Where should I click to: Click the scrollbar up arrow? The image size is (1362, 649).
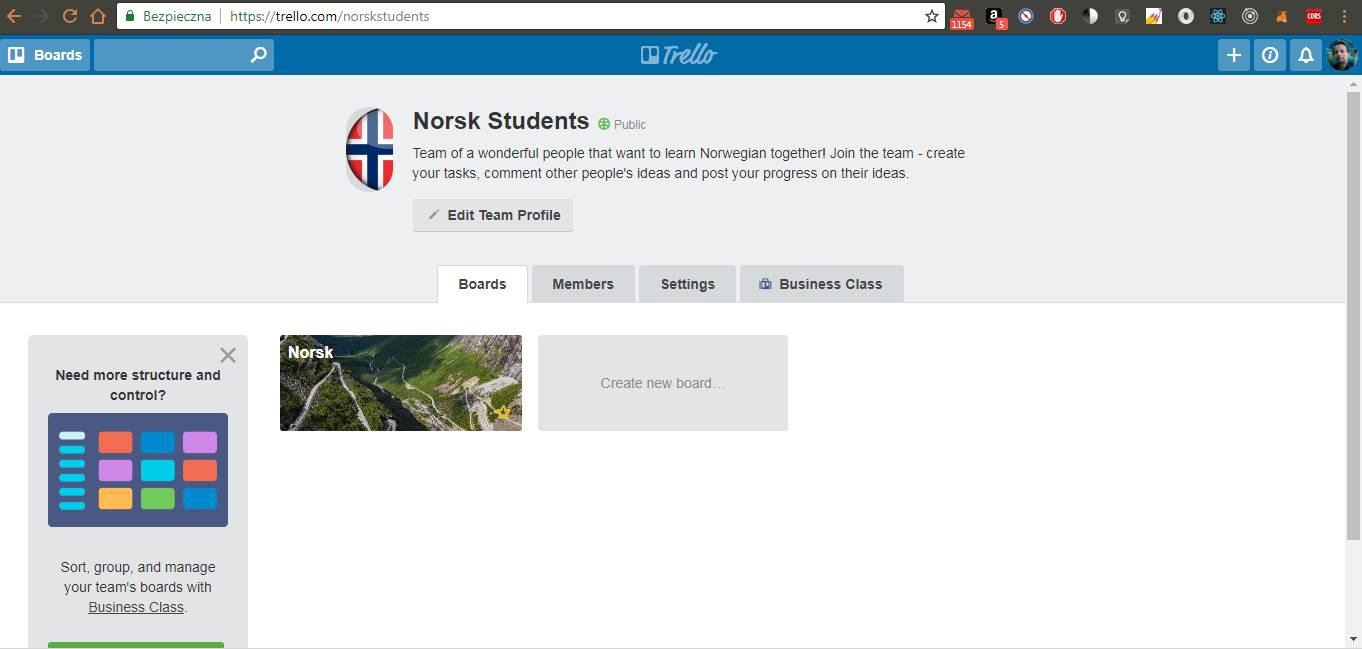1354,83
